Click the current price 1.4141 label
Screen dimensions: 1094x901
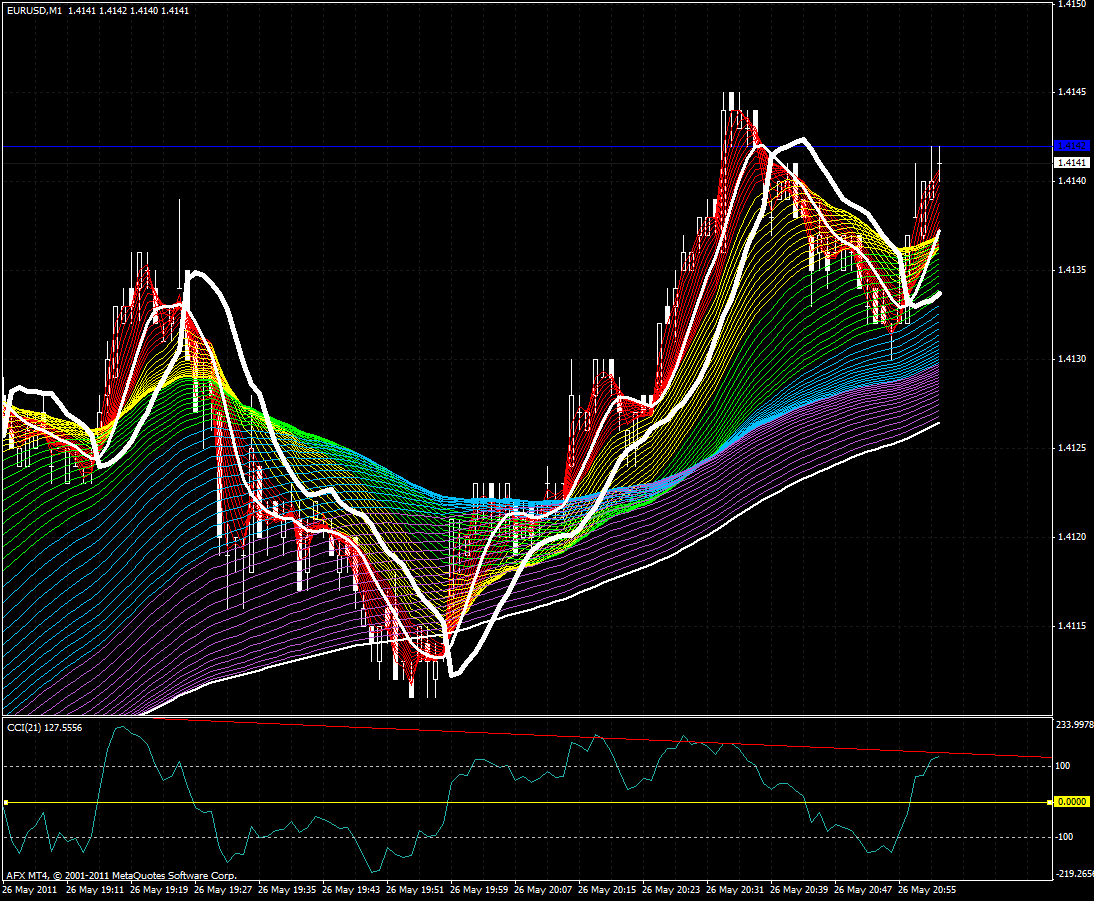tap(1072, 163)
